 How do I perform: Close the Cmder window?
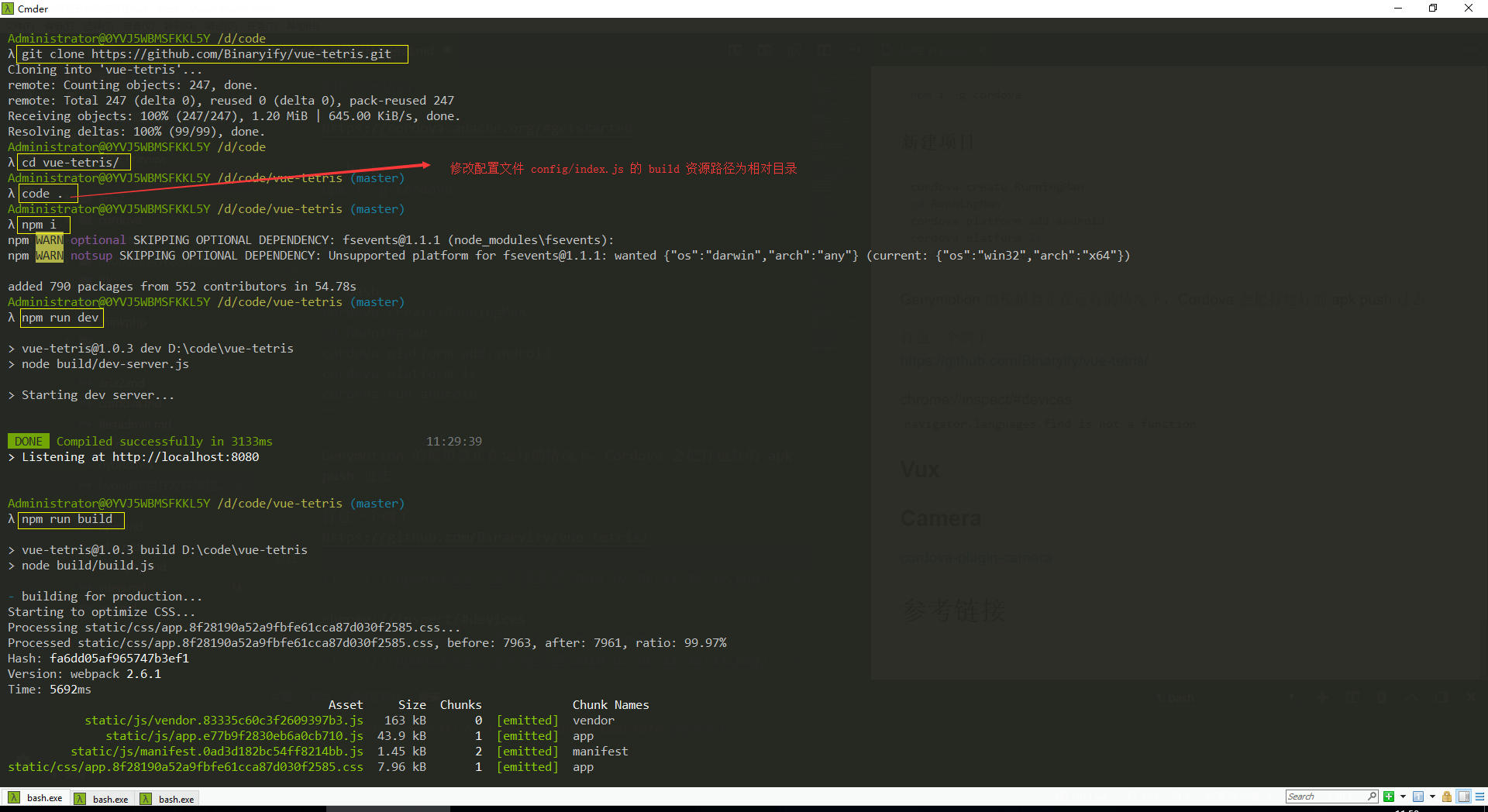pyautogui.click(x=1469, y=9)
